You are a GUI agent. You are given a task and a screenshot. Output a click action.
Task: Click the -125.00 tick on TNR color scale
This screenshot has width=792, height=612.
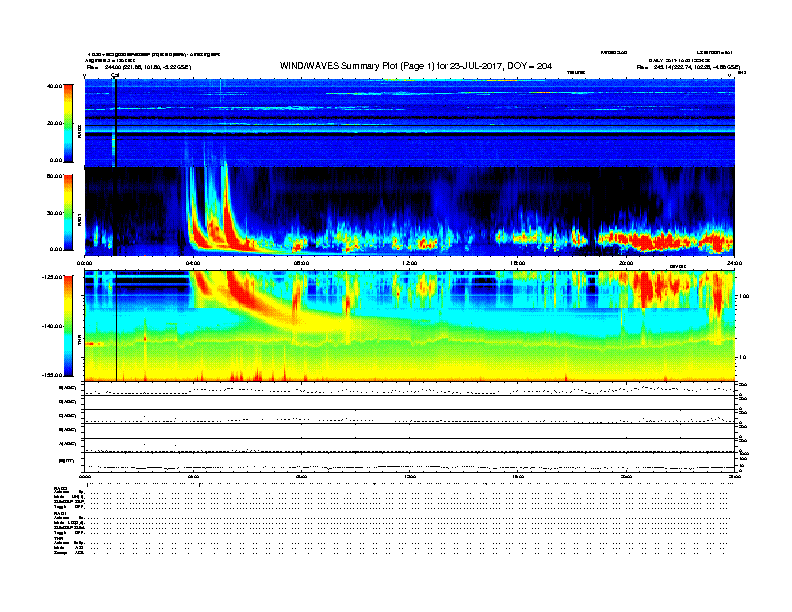53,277
